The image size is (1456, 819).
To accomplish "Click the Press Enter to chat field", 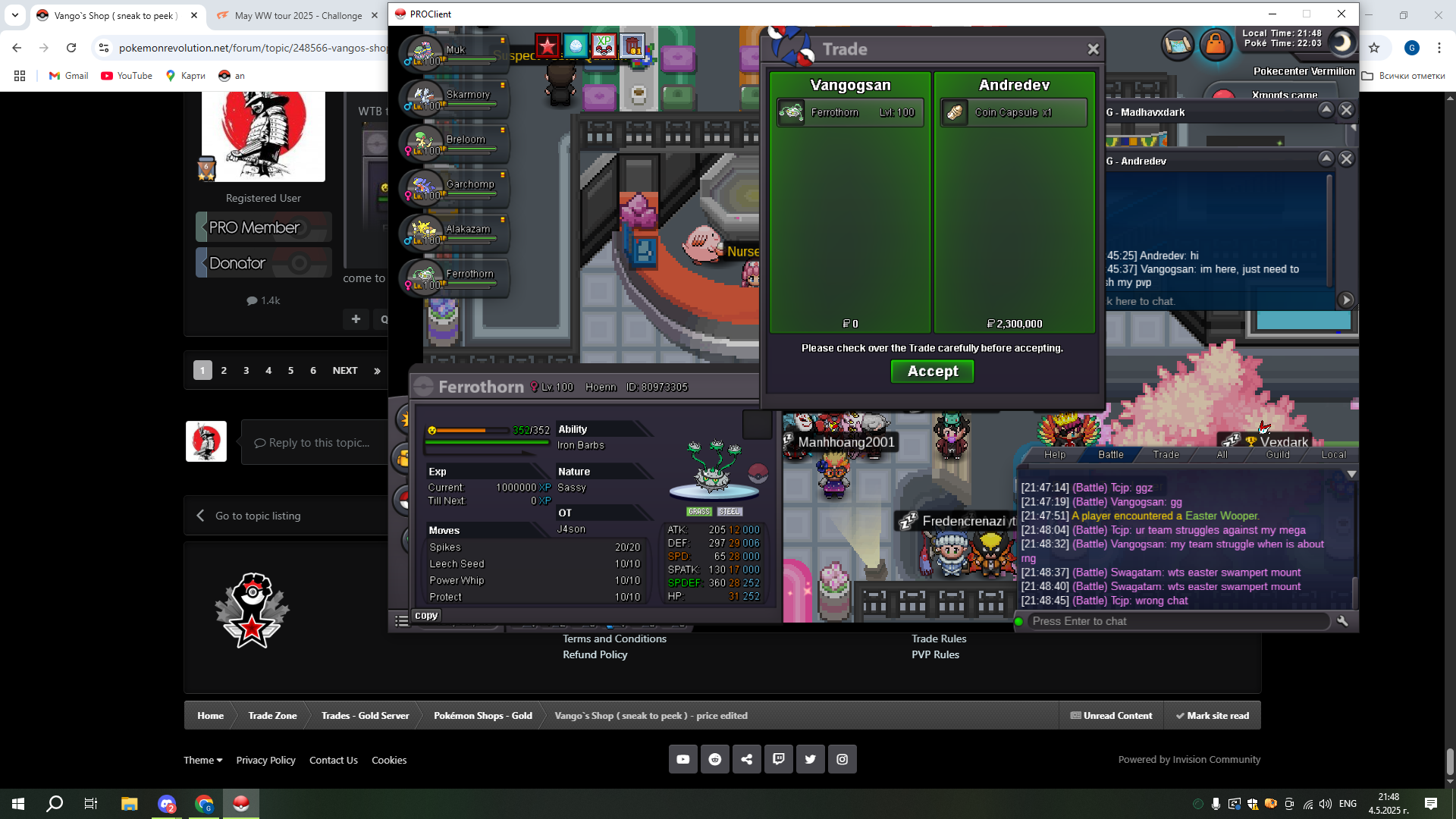I will point(1178,621).
